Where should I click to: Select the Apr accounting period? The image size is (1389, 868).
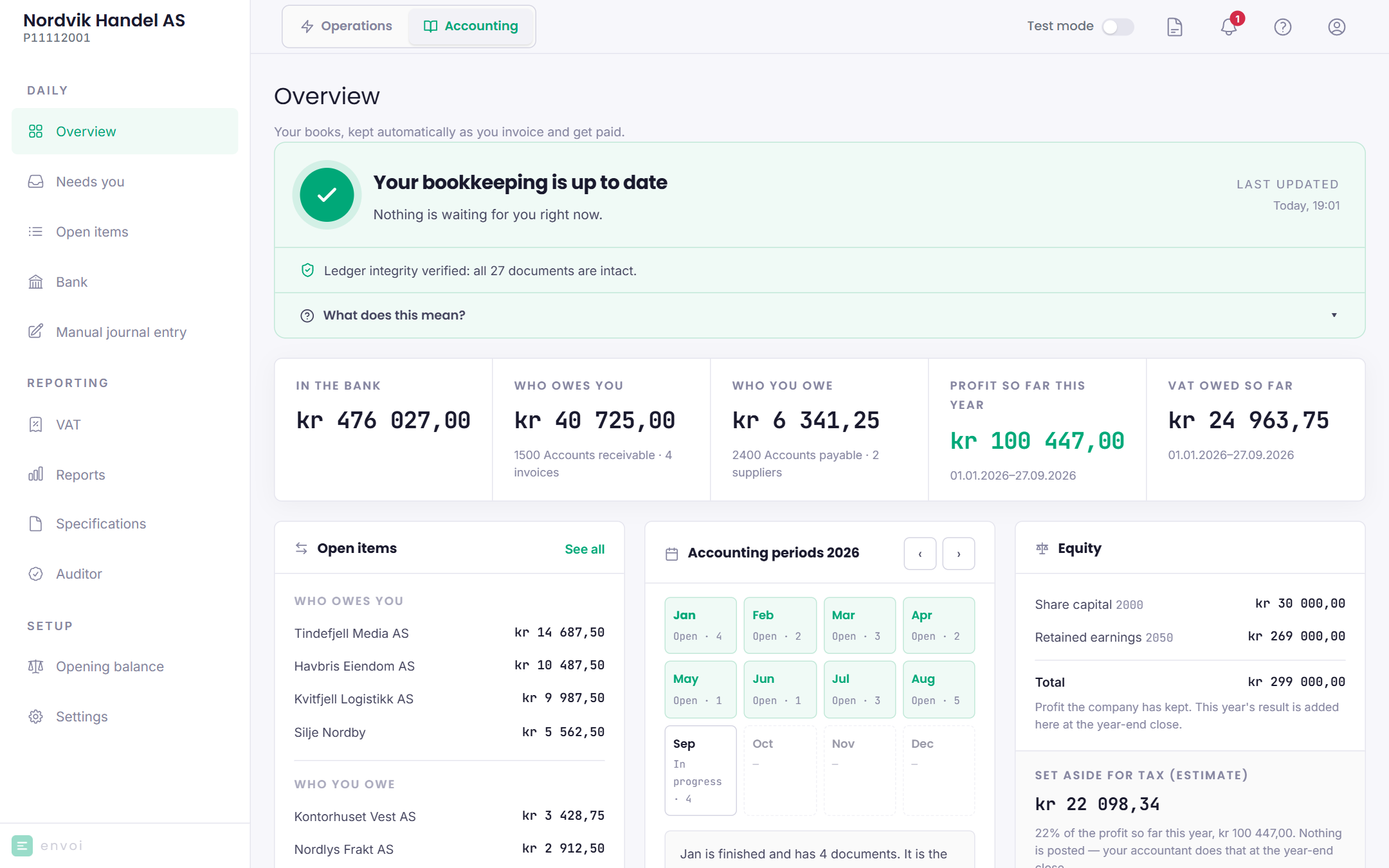click(x=939, y=625)
